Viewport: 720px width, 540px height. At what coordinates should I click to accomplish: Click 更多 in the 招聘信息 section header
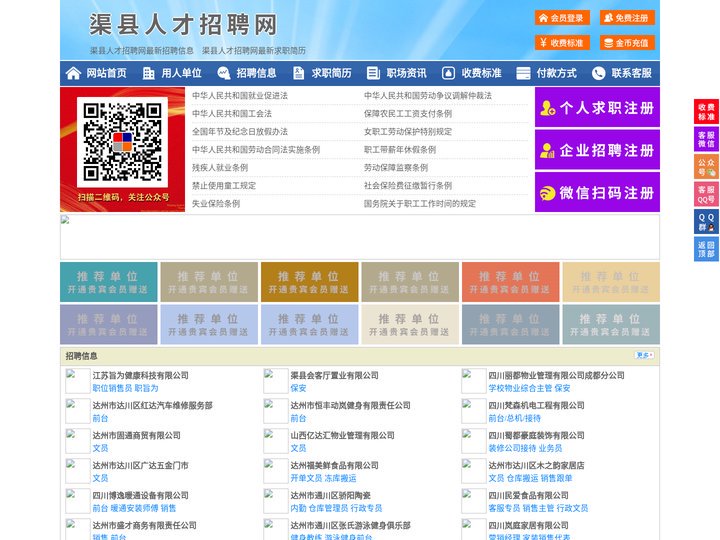(644, 355)
